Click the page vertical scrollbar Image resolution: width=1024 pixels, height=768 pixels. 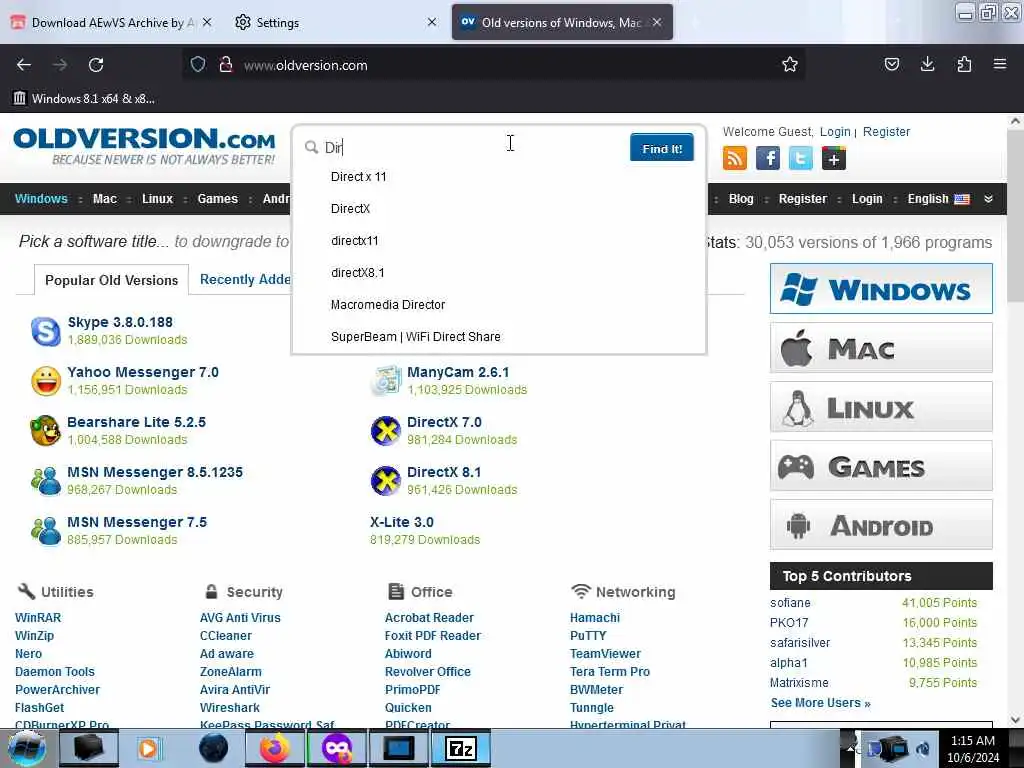coord(1015,420)
